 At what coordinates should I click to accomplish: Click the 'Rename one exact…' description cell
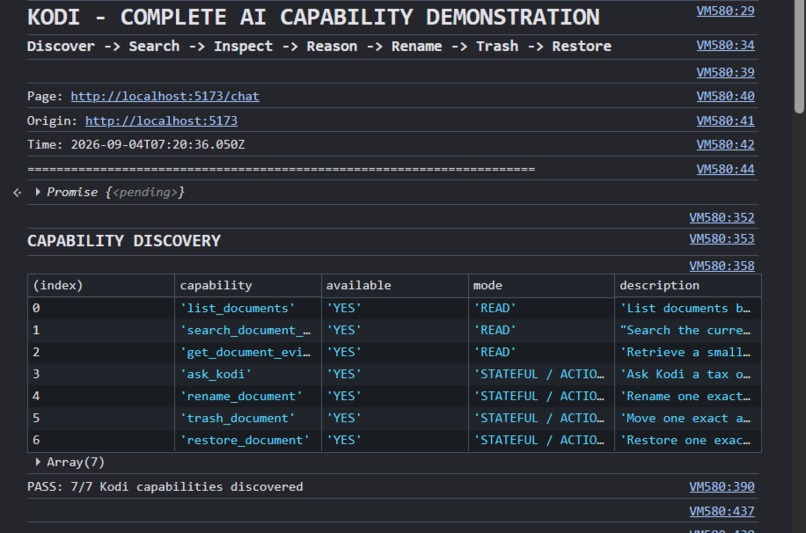tap(688, 396)
